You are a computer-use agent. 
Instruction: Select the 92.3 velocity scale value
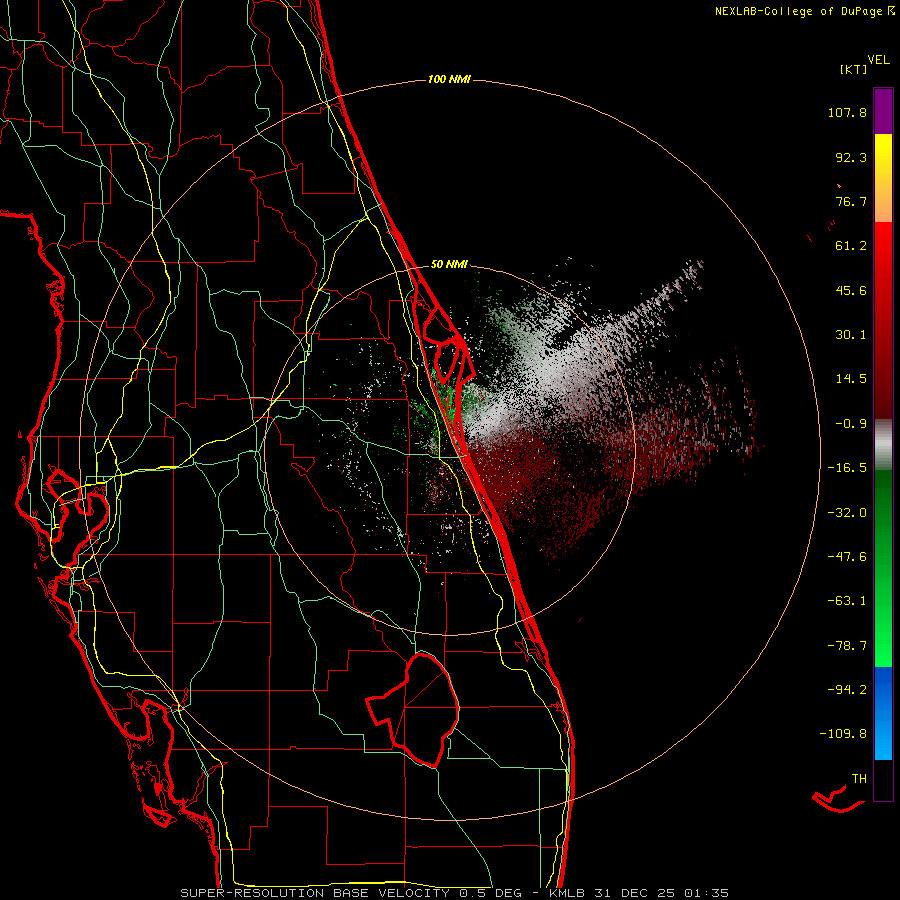click(x=851, y=157)
